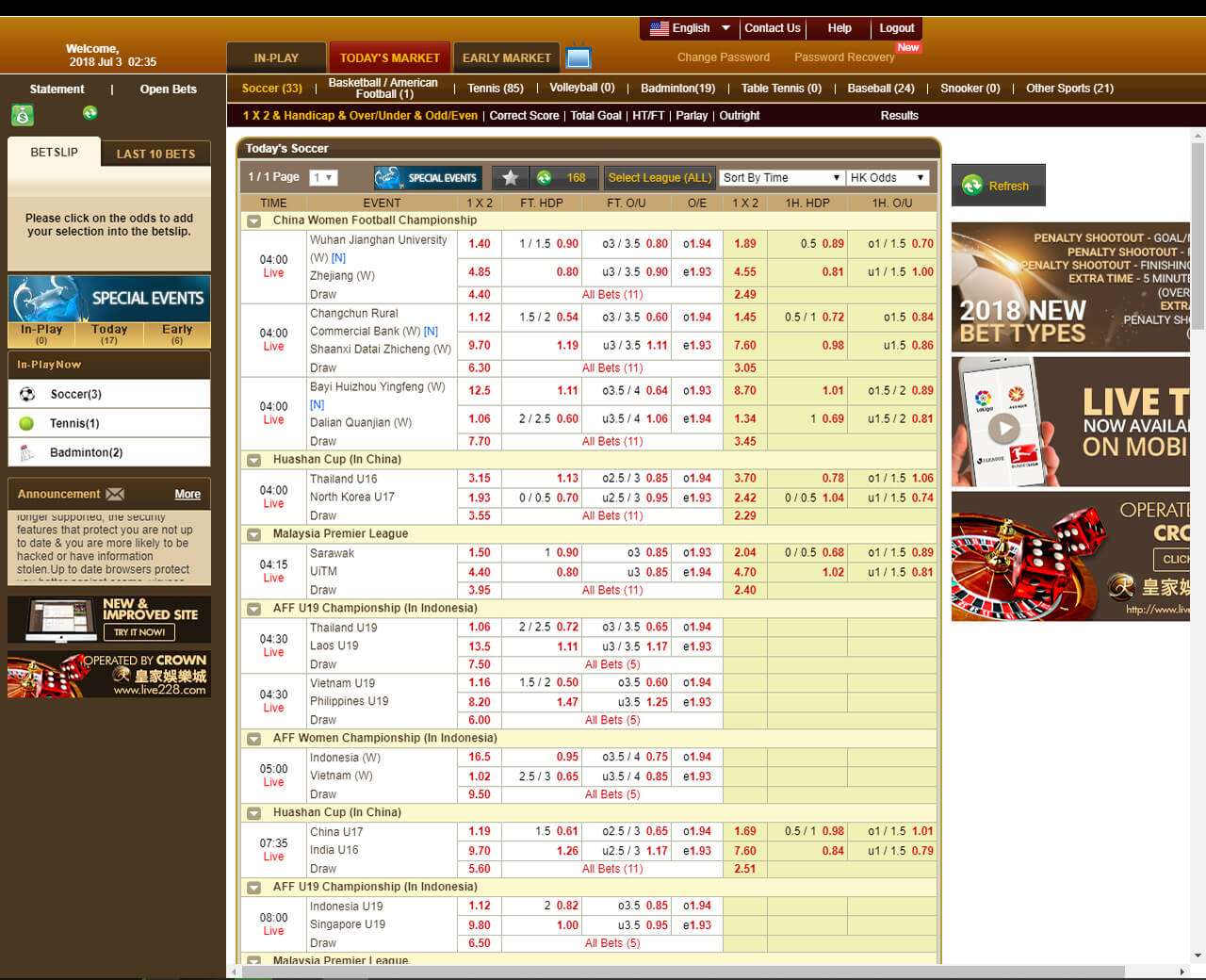Switch to the Last 10 Bets tab
This screenshot has width=1206, height=980.
(155, 154)
